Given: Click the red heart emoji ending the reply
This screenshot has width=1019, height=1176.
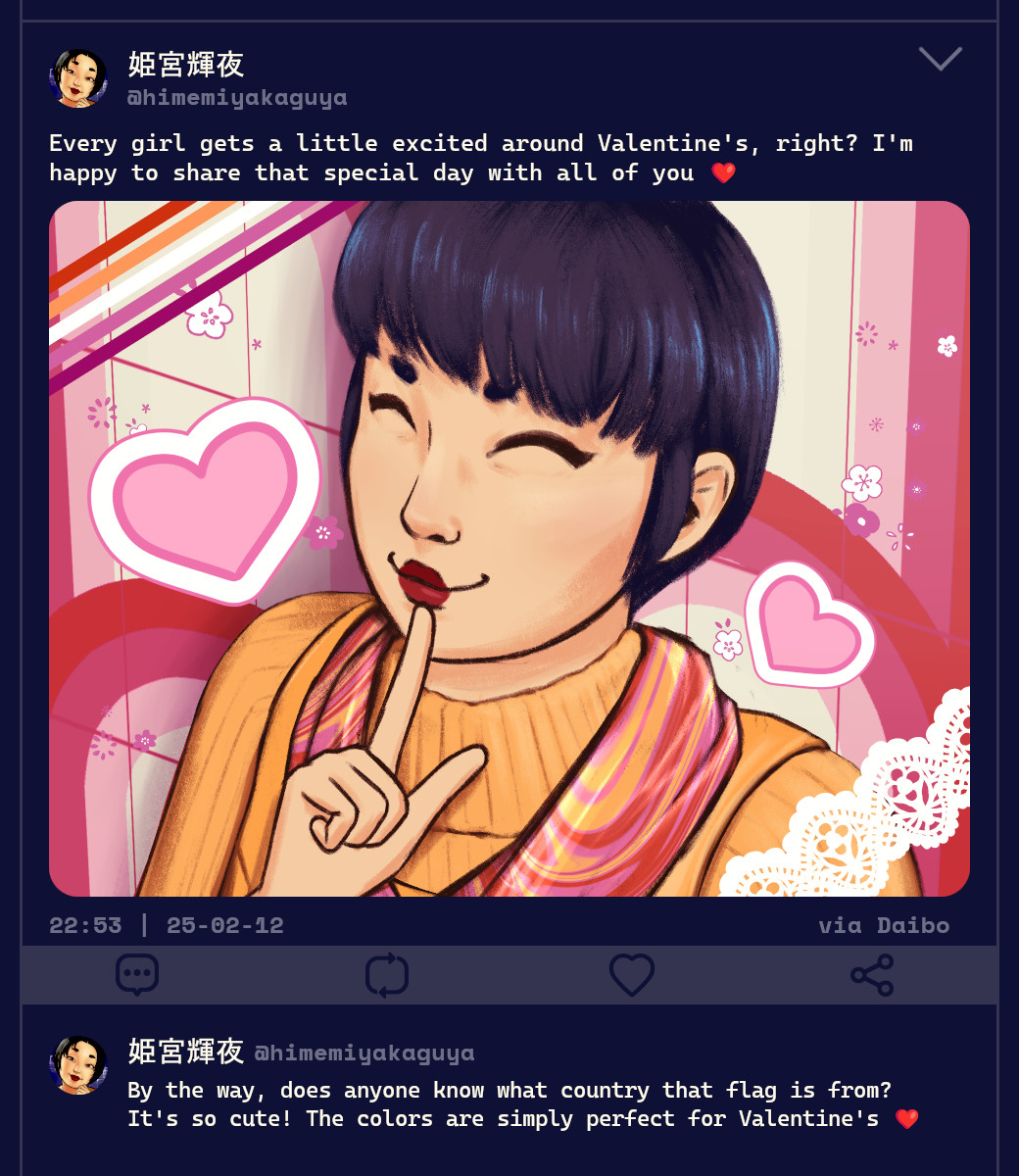Looking at the screenshot, I should (x=907, y=1119).
